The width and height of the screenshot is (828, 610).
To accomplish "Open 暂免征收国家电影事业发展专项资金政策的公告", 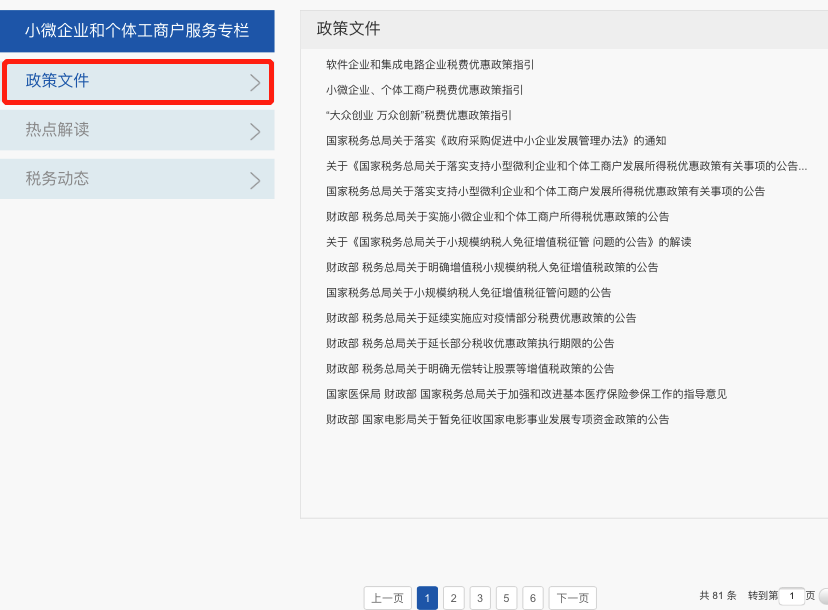I will [497, 419].
